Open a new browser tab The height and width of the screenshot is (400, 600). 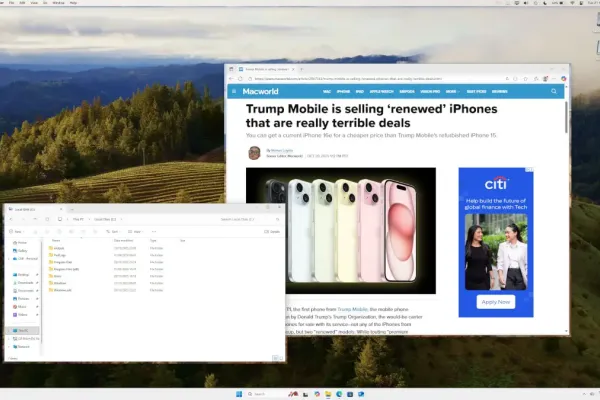point(302,69)
